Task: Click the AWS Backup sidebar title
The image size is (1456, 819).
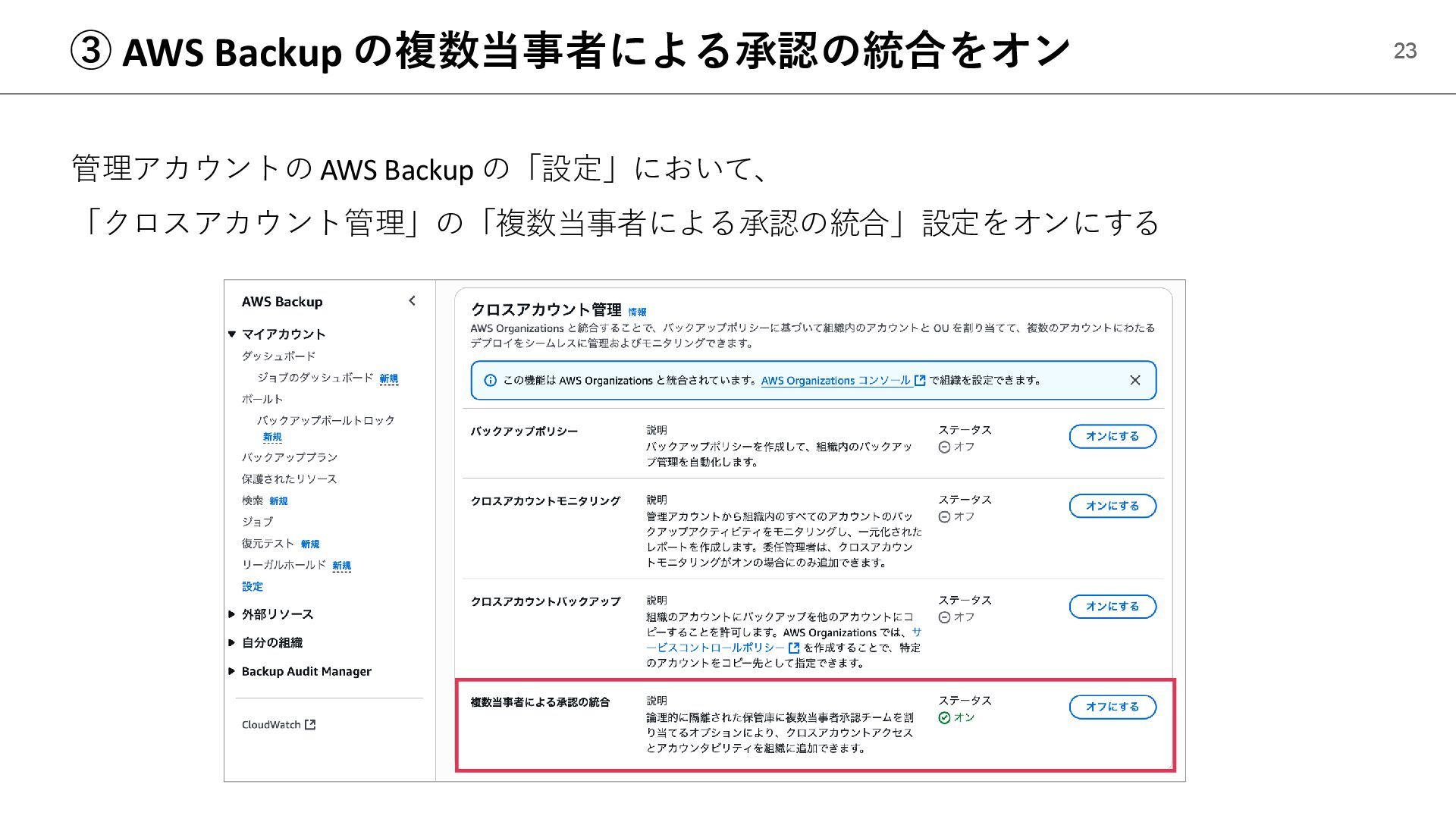Action: click(x=282, y=302)
